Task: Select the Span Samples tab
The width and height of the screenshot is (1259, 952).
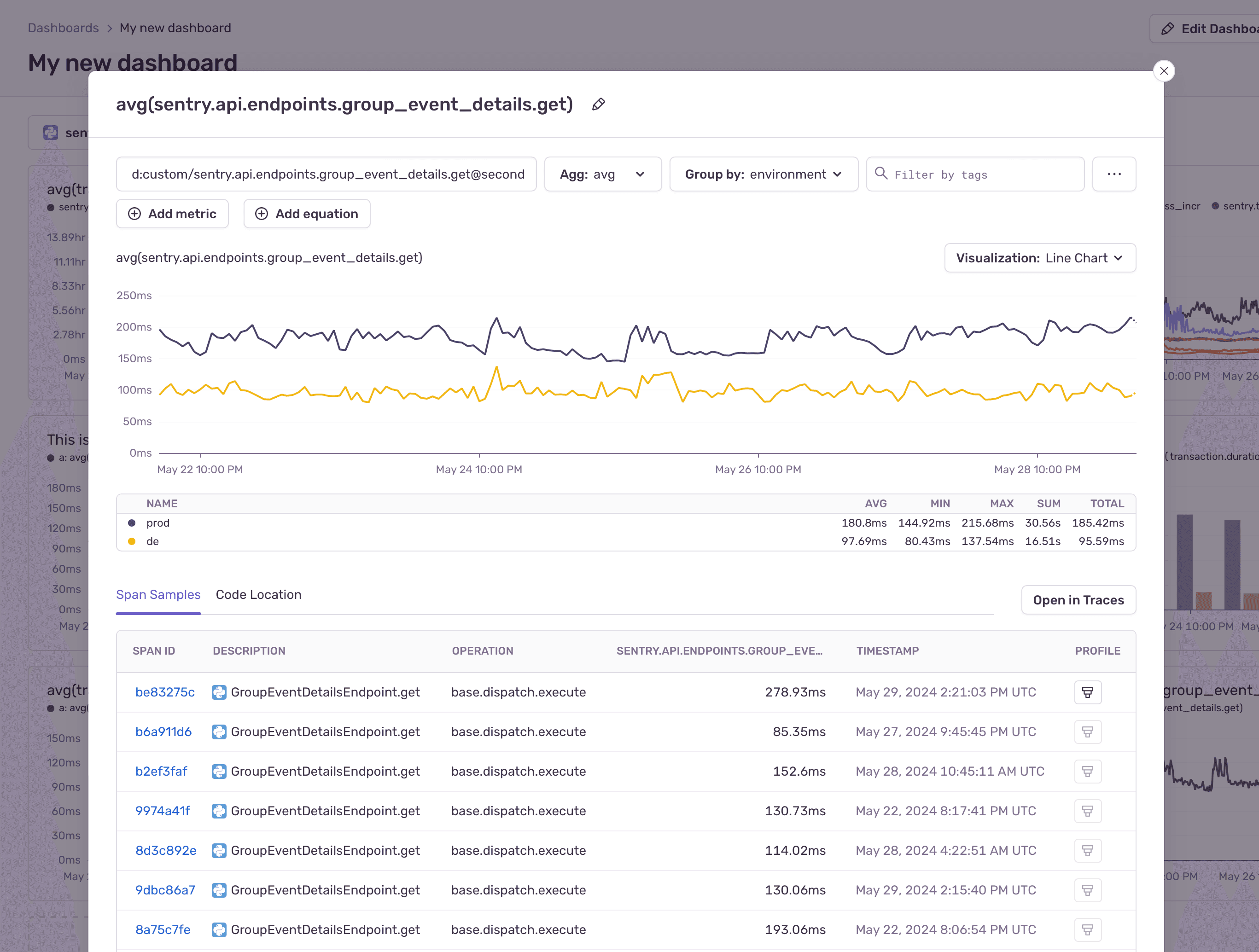Action: (x=158, y=594)
